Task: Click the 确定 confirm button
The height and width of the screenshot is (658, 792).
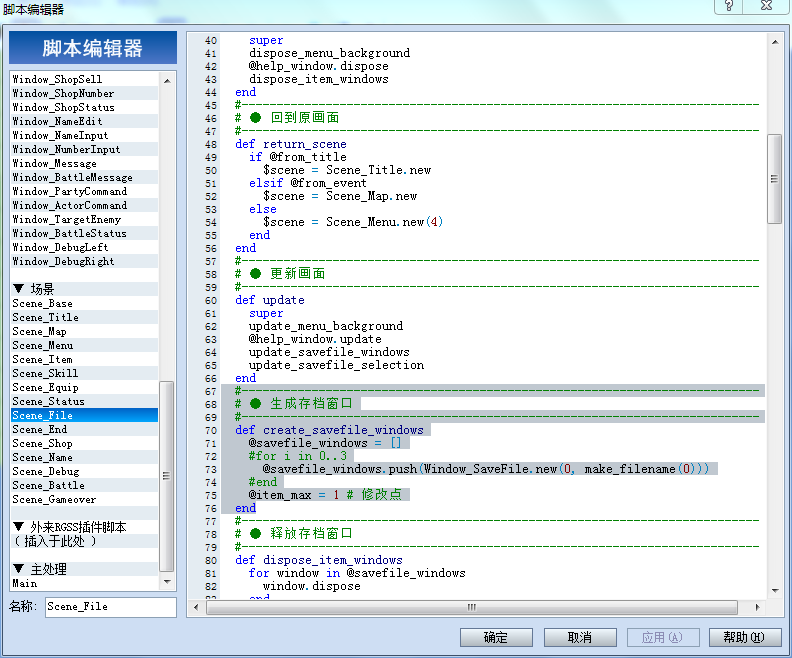Action: [496, 637]
